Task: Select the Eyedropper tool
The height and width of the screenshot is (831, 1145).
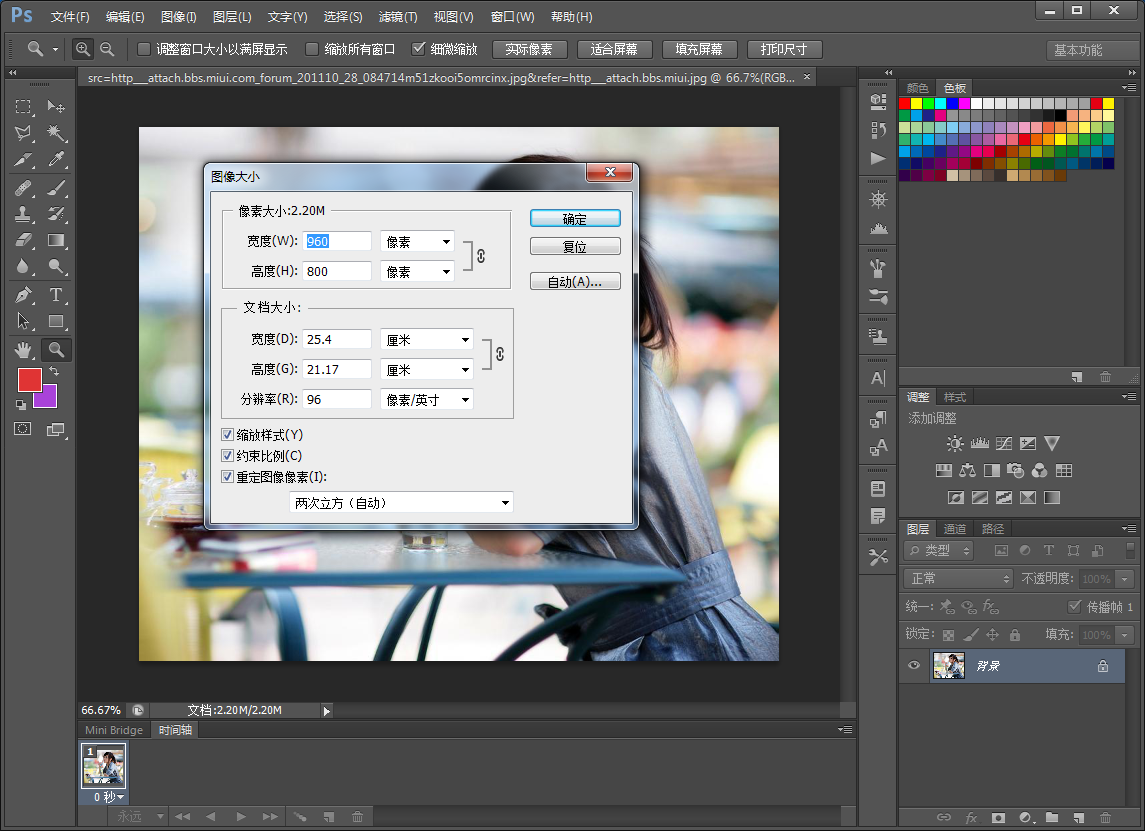Action: [56, 160]
